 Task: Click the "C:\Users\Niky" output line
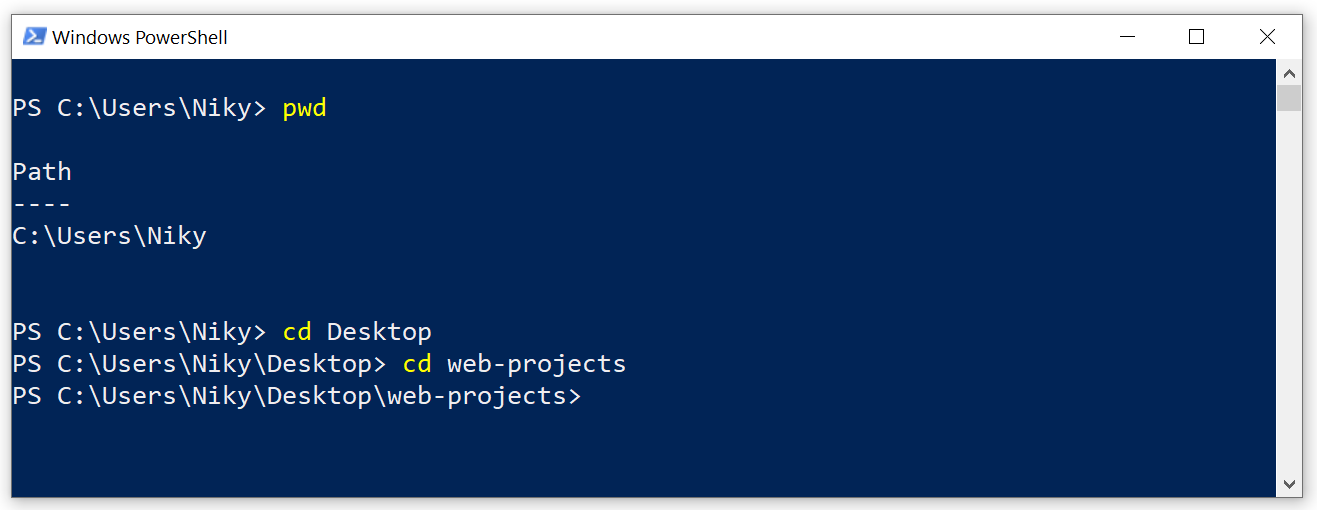[x=109, y=236]
